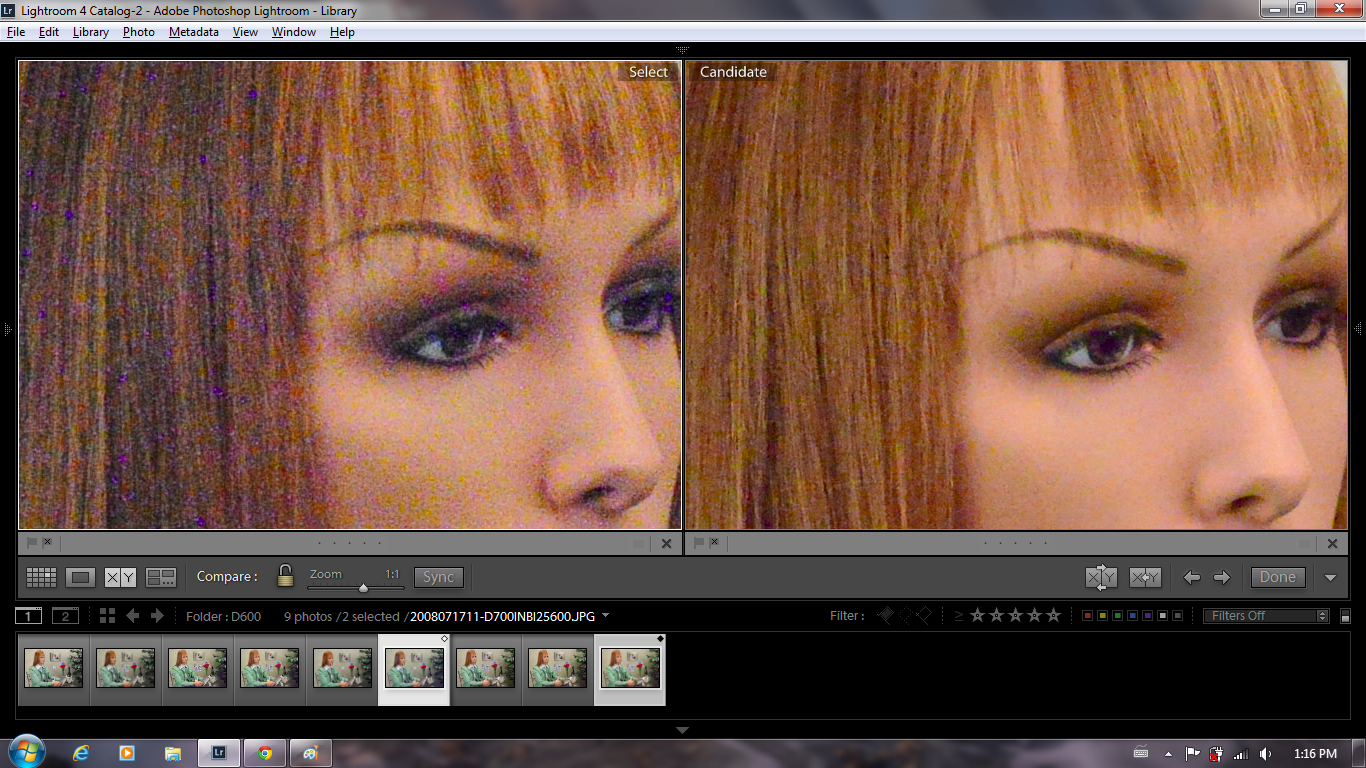Screen dimensions: 1366x768
Task: Expand extra options beside Done button
Action: click(1330, 577)
